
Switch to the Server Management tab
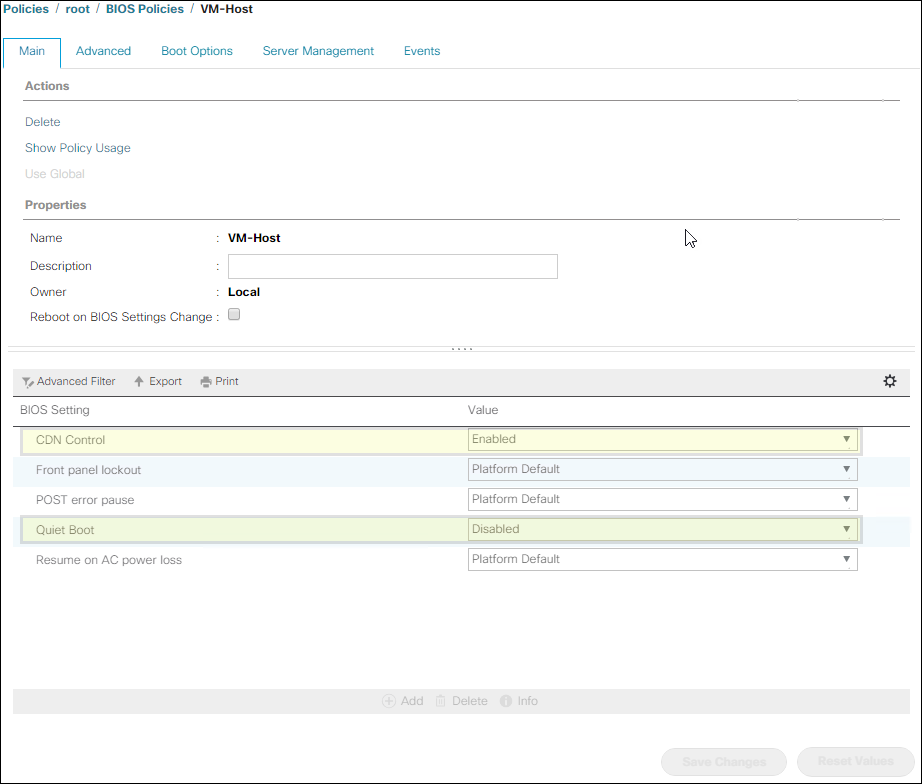tap(318, 51)
